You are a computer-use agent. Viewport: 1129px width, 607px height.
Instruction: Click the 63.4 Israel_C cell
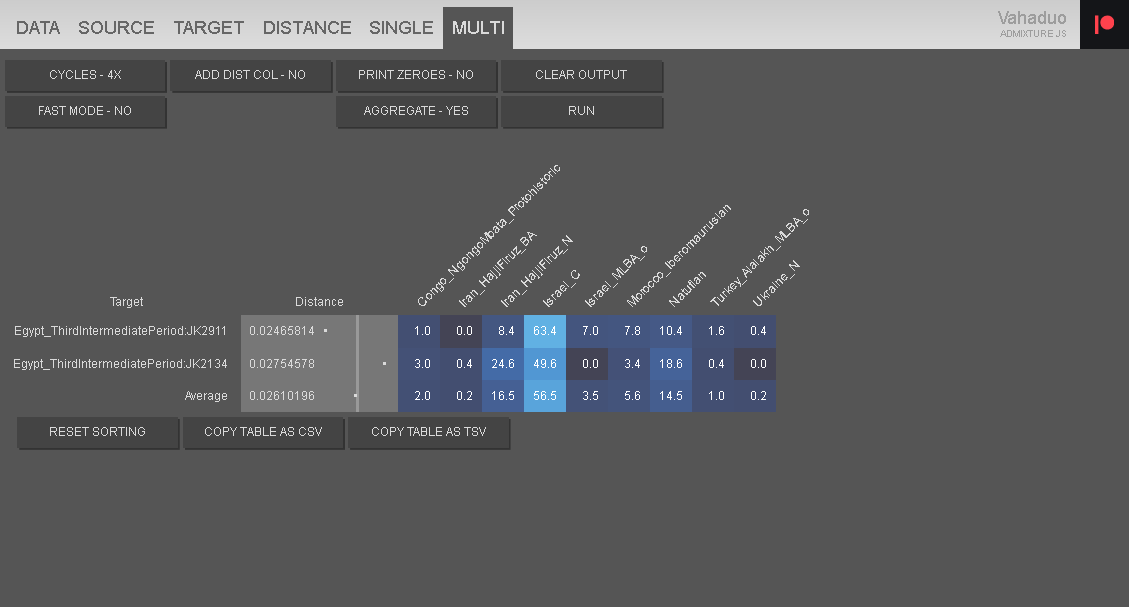point(545,331)
